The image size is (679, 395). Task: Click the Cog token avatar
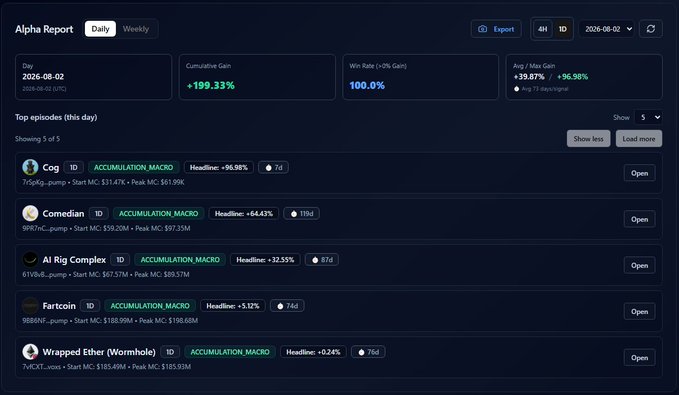coord(30,167)
